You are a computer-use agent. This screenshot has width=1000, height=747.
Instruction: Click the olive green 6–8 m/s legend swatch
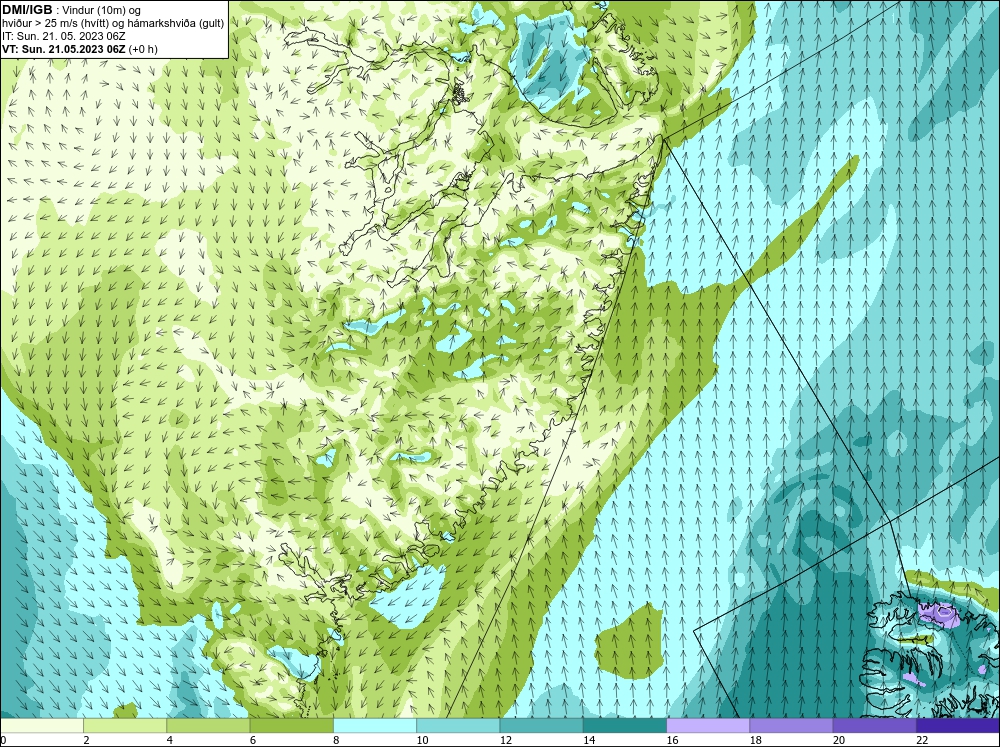[291, 725]
